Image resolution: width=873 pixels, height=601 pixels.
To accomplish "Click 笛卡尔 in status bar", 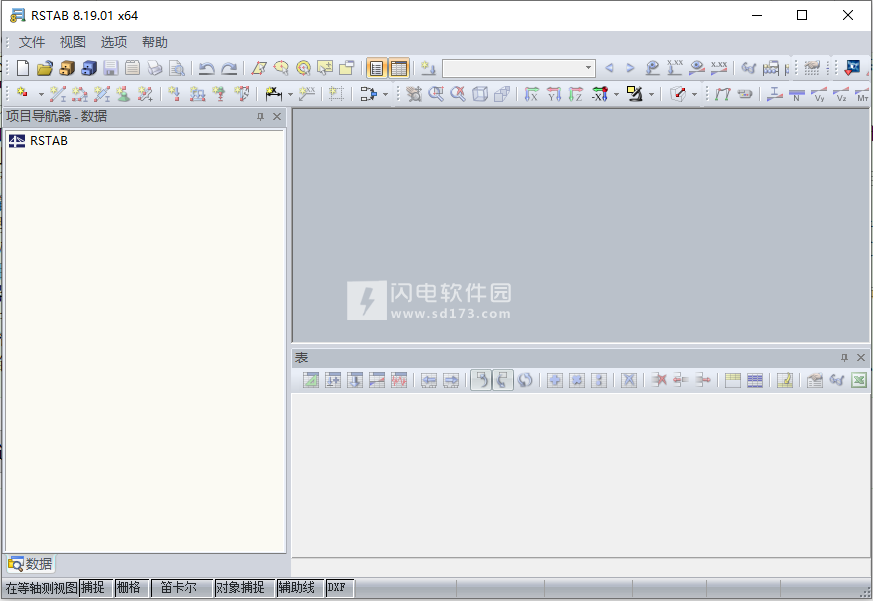I will coord(182,588).
